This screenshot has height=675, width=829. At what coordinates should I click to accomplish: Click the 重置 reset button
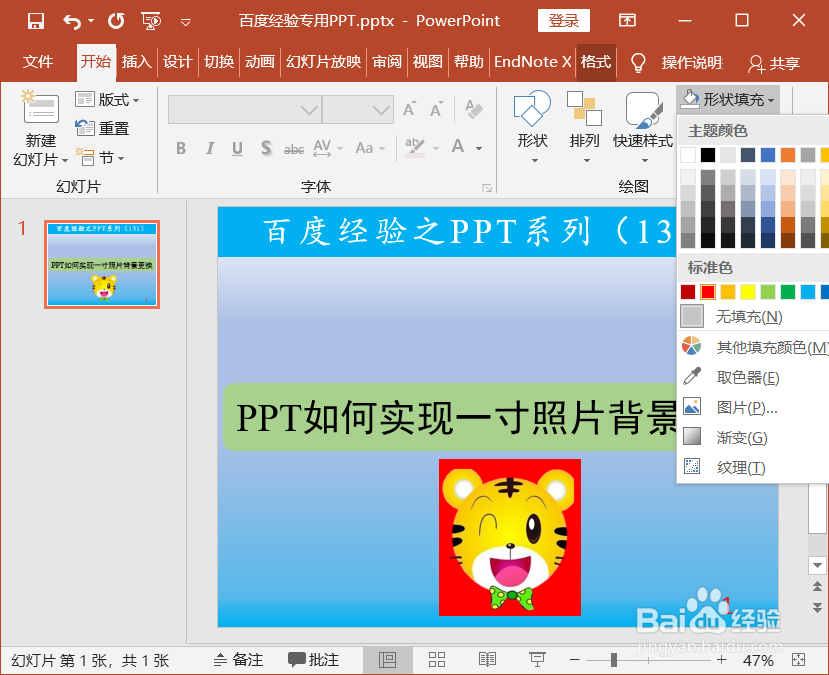pyautogui.click(x=102, y=128)
